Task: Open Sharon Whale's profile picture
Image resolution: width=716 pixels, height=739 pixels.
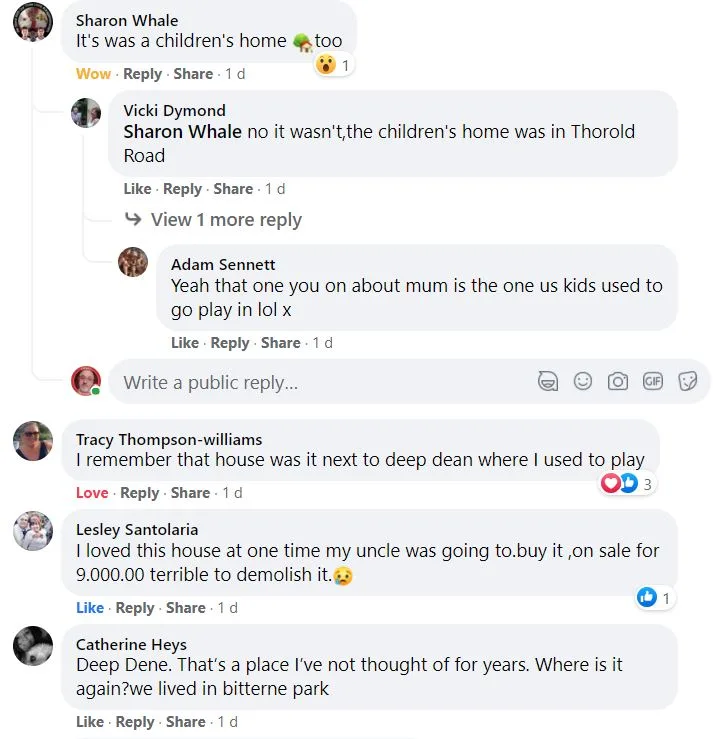Action: tap(32, 22)
